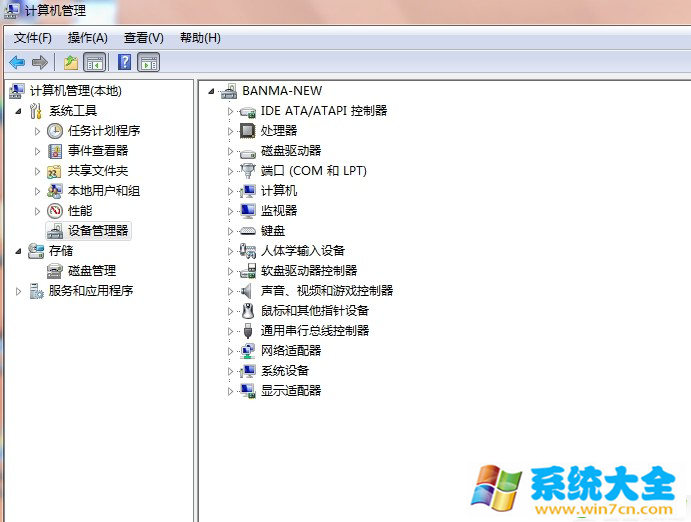The width and height of the screenshot is (691, 522).
Task: Click the 共享文件夹 icon
Action: tap(54, 171)
